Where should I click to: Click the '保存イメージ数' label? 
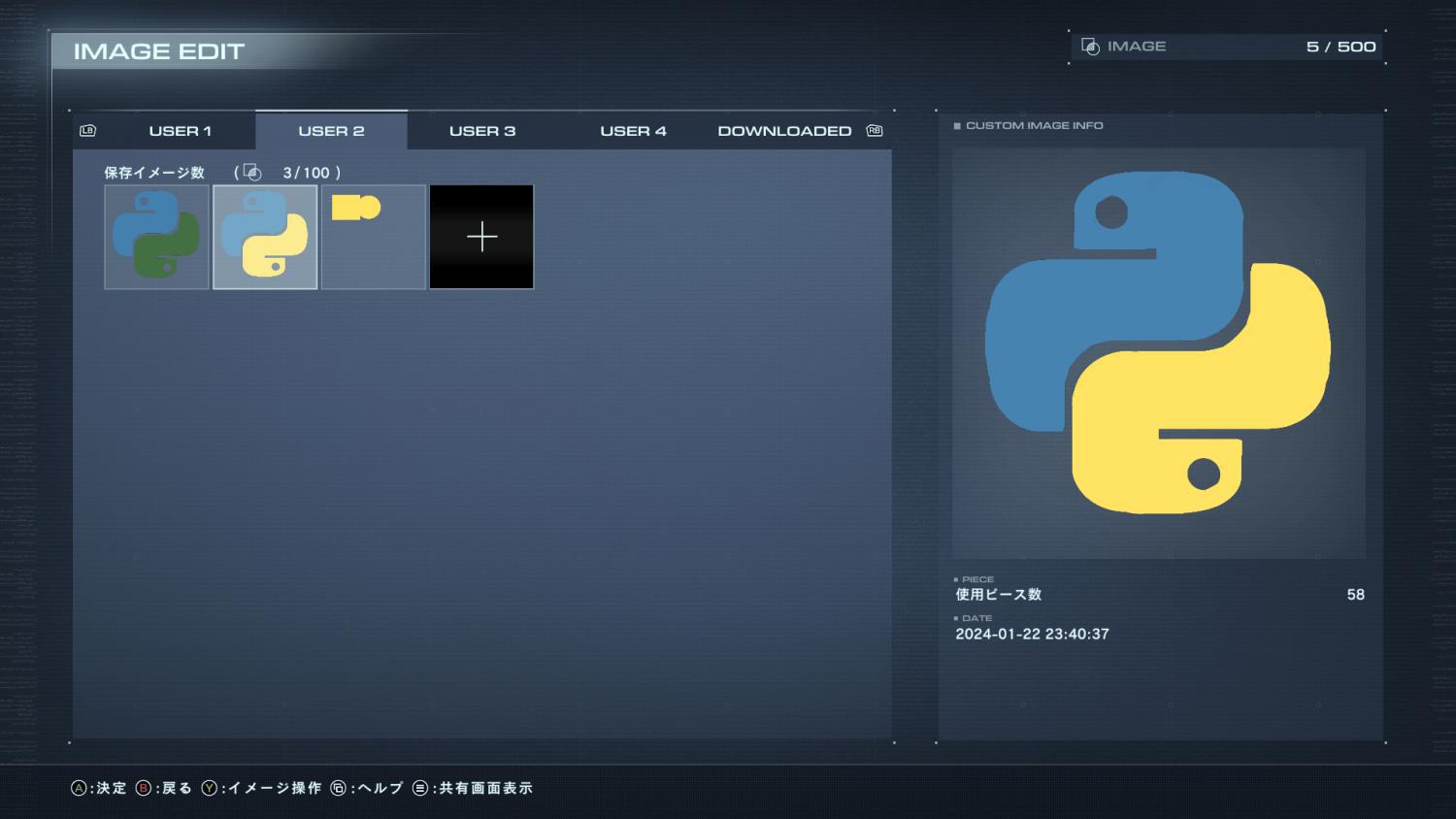pyautogui.click(x=154, y=173)
